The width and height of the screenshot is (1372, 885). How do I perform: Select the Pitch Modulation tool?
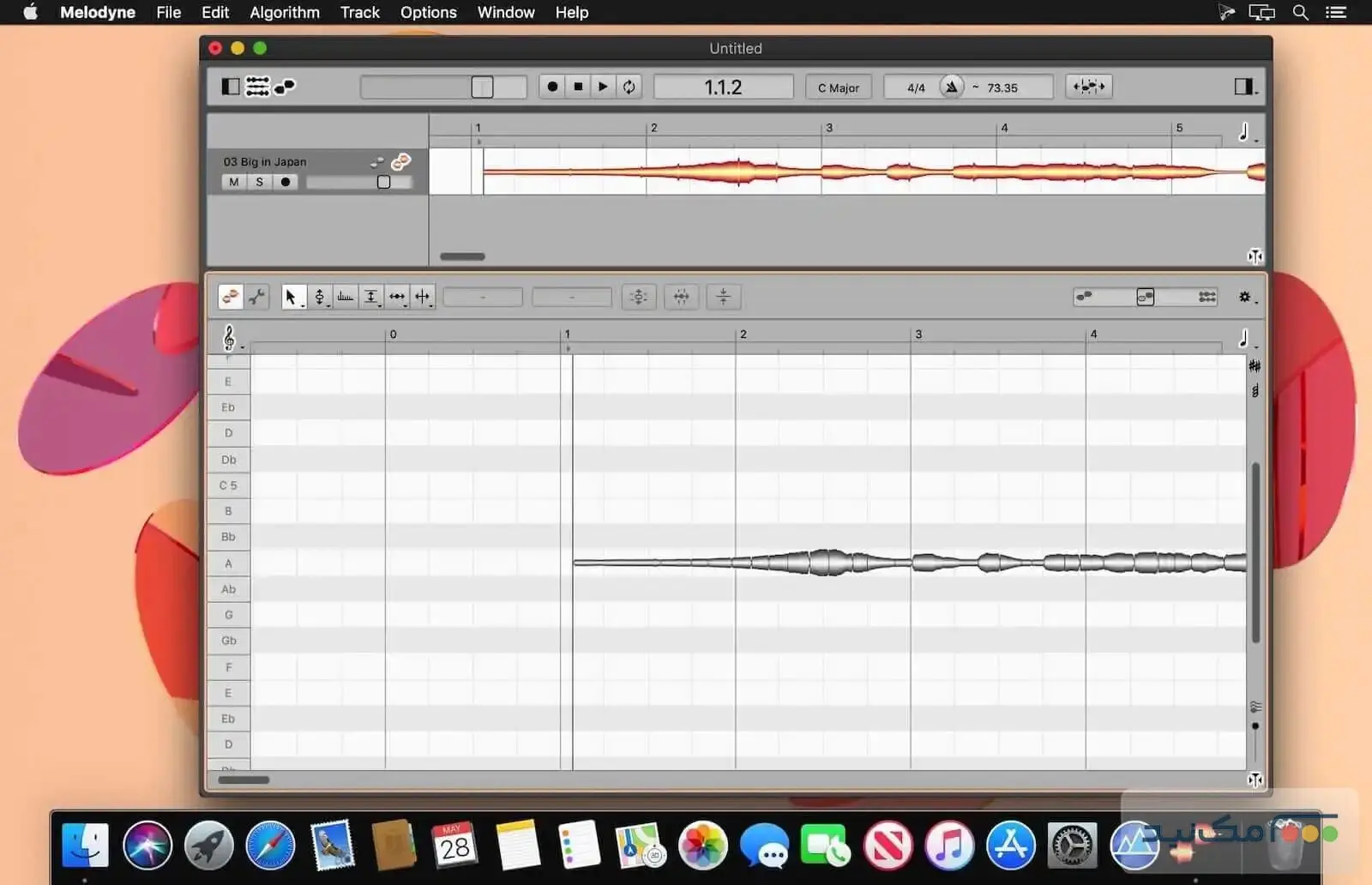[x=345, y=296]
